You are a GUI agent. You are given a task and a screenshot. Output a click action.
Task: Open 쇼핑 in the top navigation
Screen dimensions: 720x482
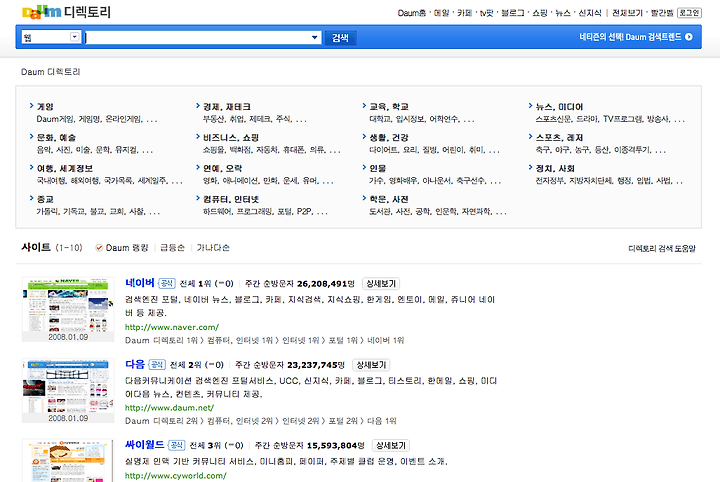point(540,13)
